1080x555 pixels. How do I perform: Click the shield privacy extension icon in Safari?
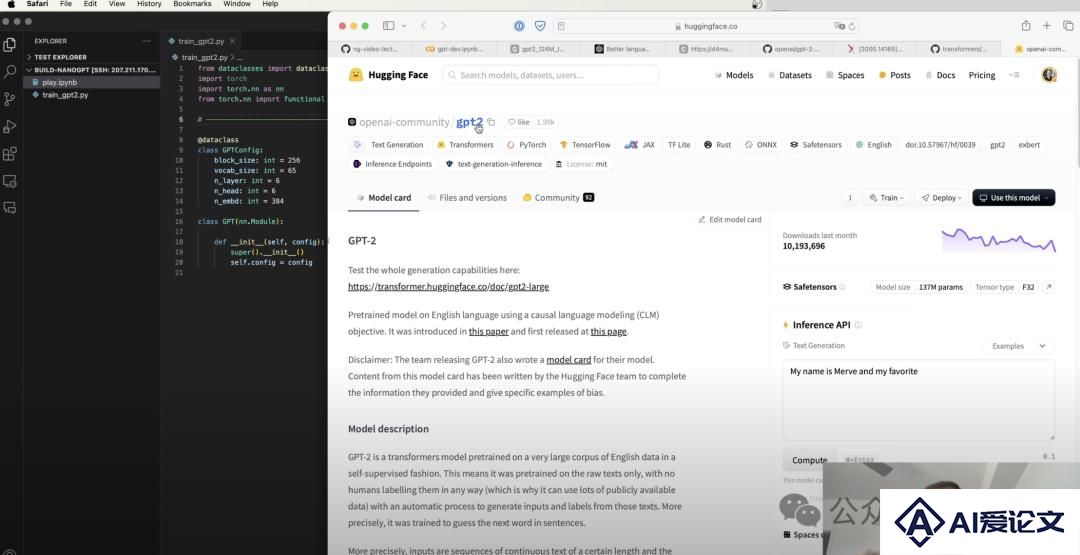click(541, 25)
